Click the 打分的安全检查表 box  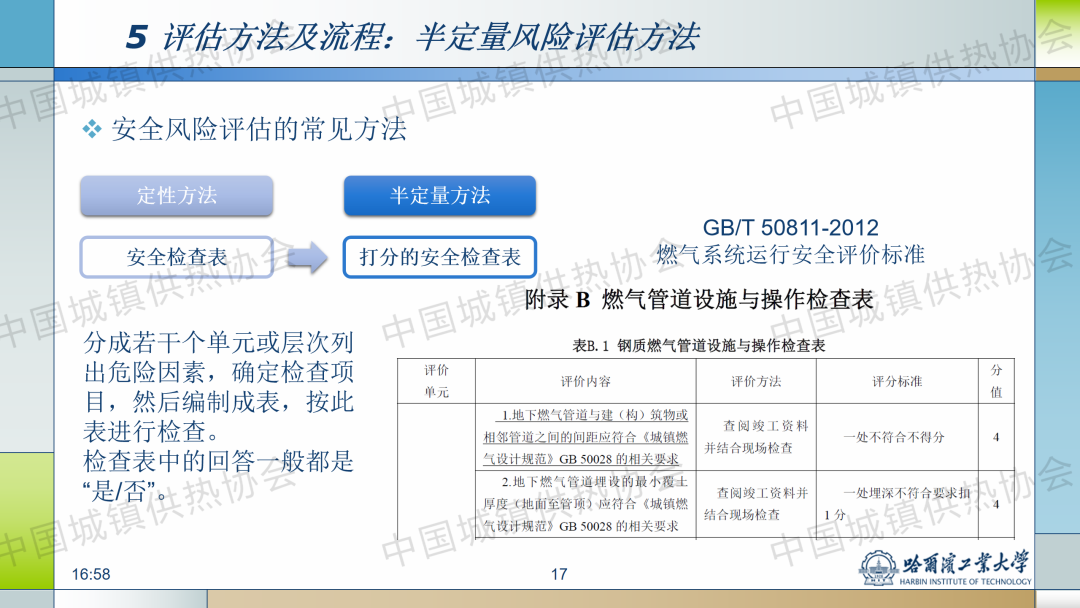tap(439, 257)
